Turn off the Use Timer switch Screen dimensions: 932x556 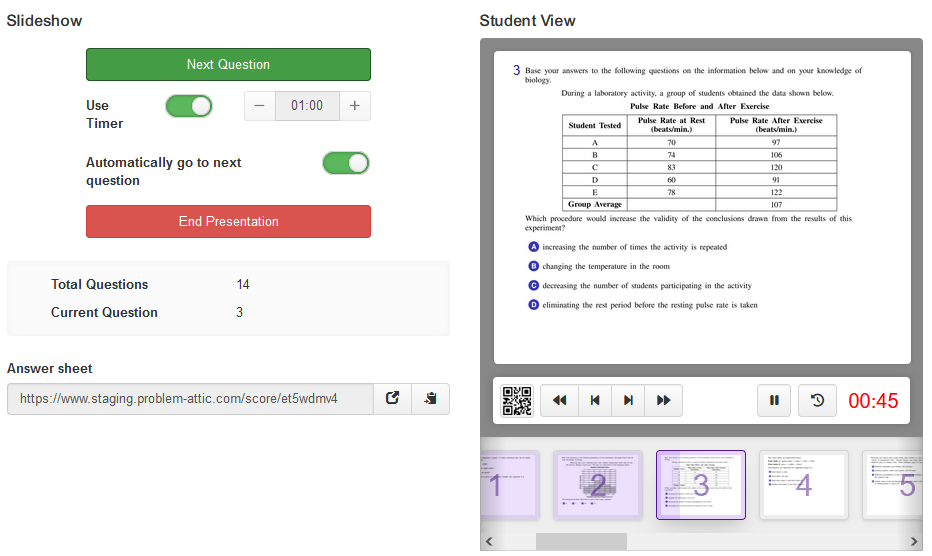pyautogui.click(x=189, y=106)
